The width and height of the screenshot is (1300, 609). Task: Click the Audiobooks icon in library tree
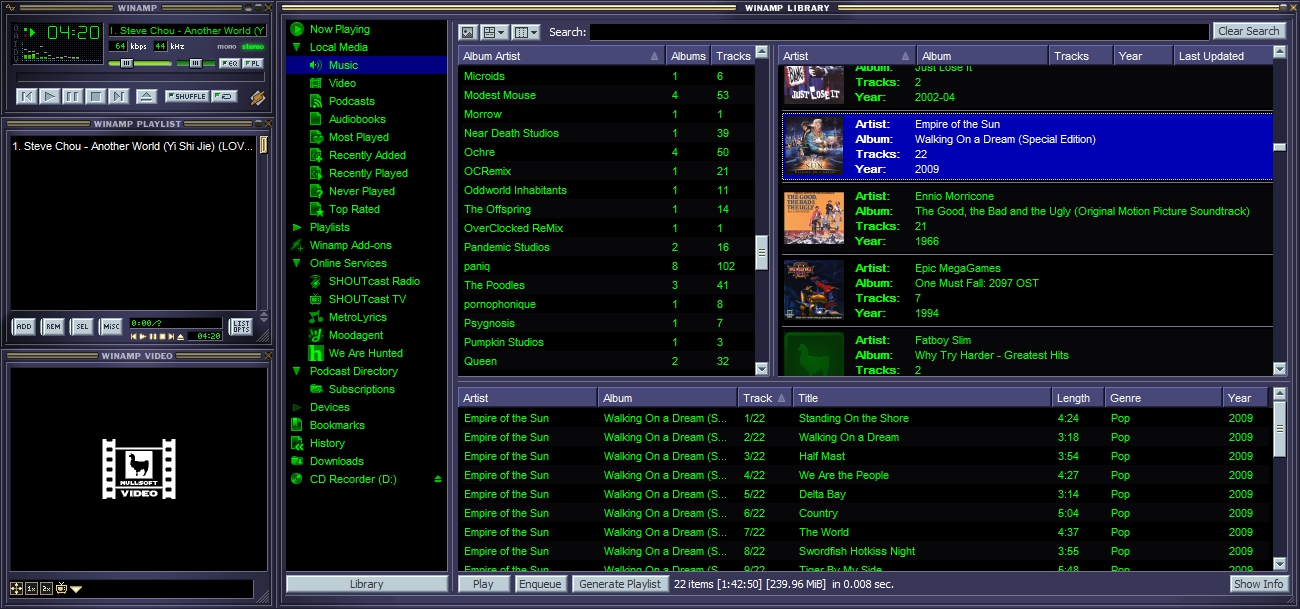(x=316, y=119)
